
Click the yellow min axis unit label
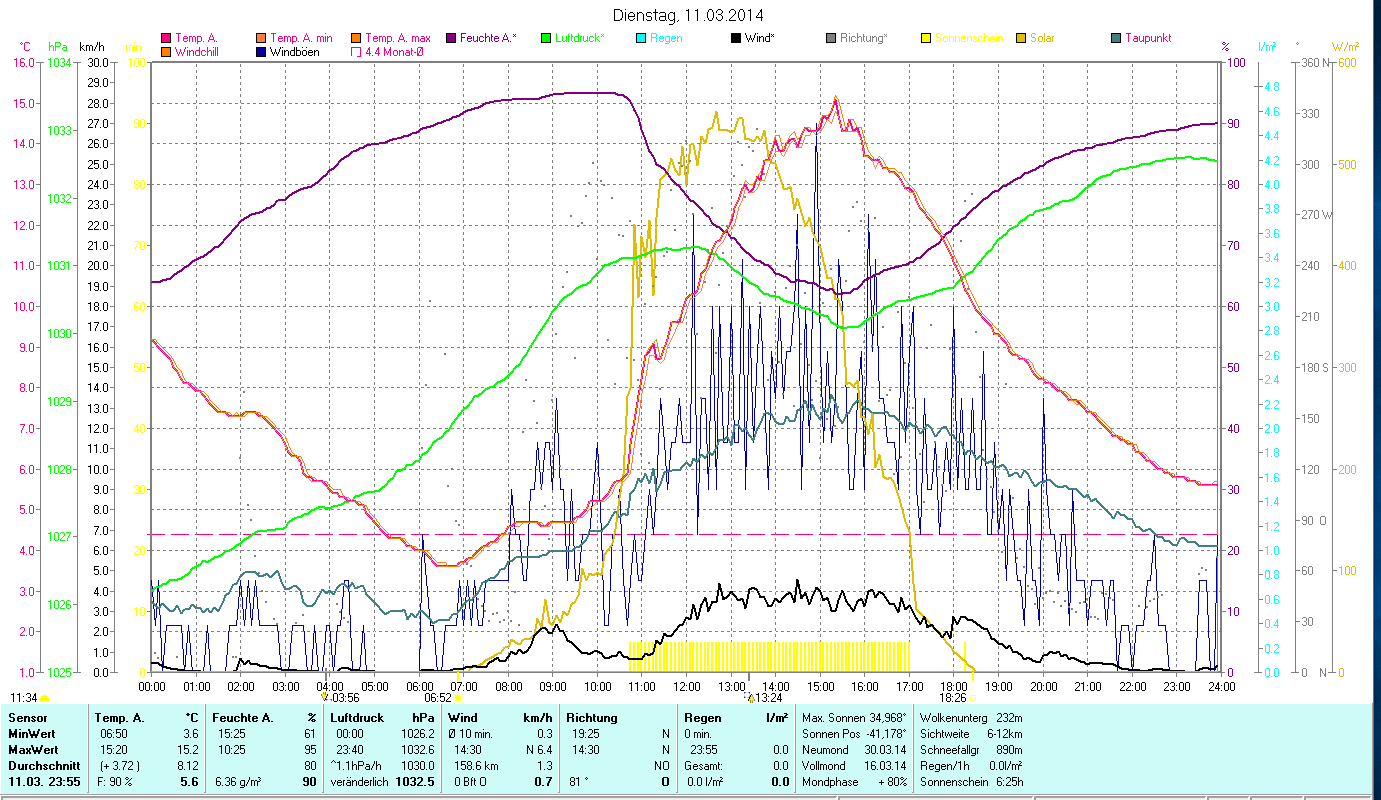tap(133, 47)
